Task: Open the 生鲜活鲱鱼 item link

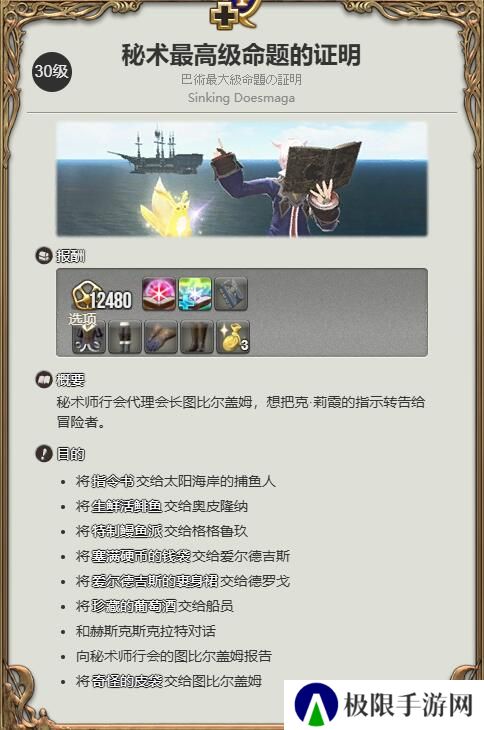Action: [x=127, y=506]
